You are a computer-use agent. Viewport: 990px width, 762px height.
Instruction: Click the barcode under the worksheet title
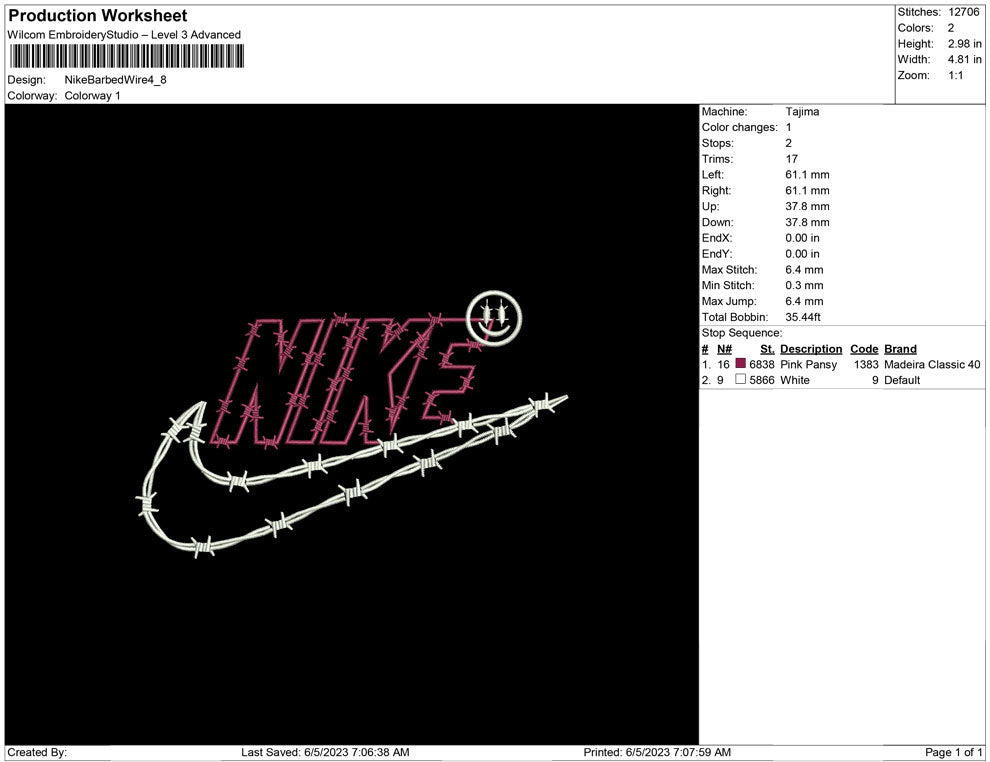pyautogui.click(x=126, y=57)
